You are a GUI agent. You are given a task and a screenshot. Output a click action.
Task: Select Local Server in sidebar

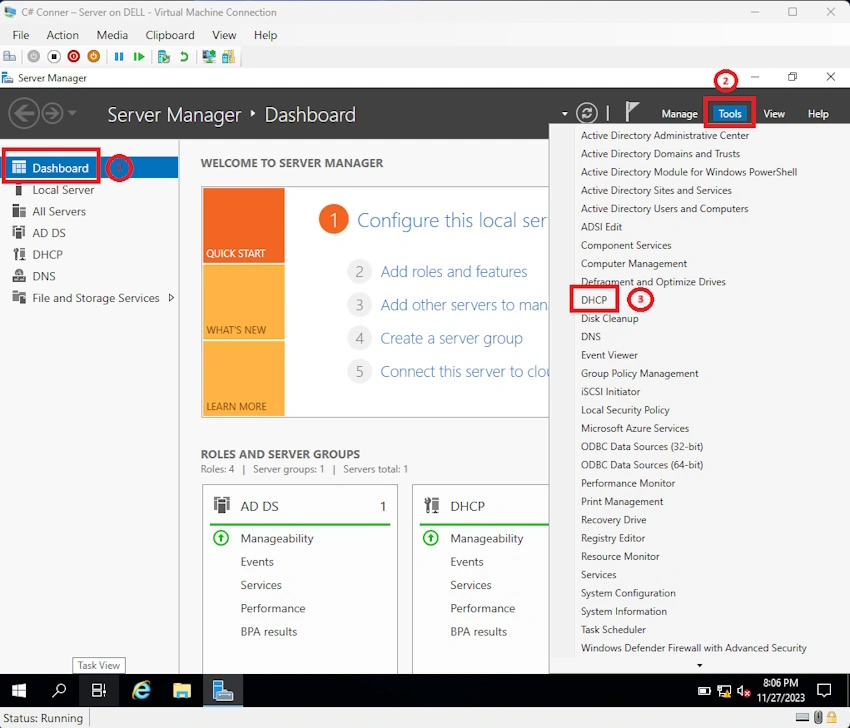(63, 190)
